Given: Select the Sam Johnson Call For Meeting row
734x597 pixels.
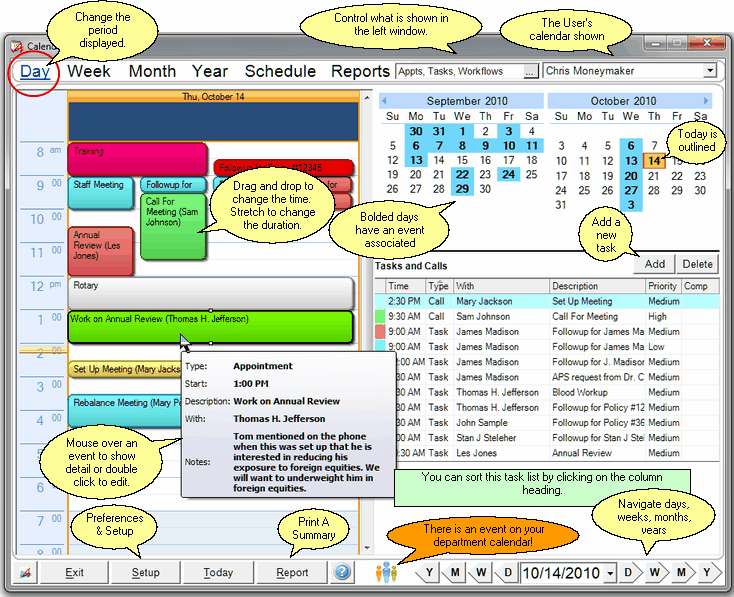Looking at the screenshot, I should coord(547,317).
